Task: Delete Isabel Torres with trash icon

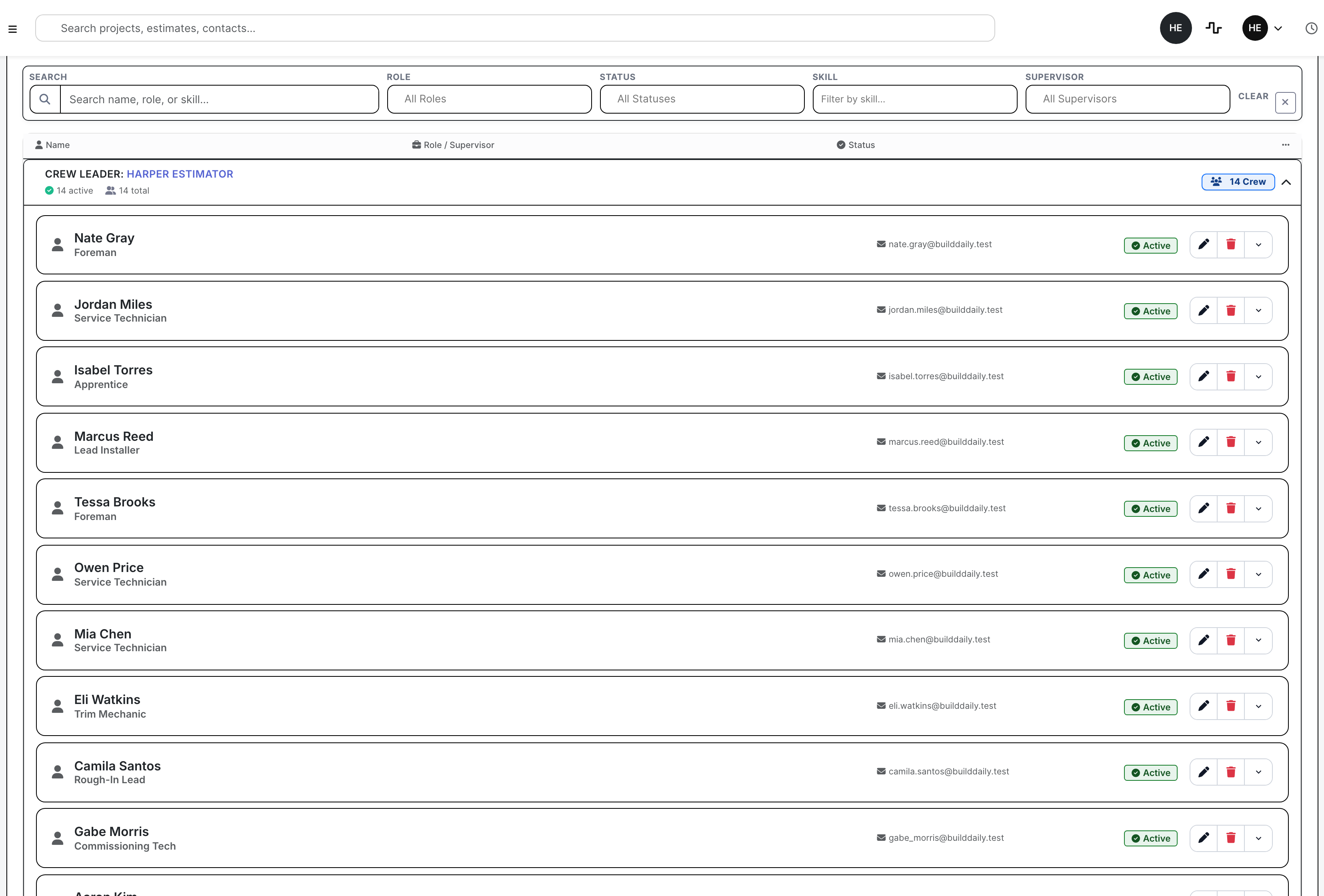Action: click(1230, 376)
